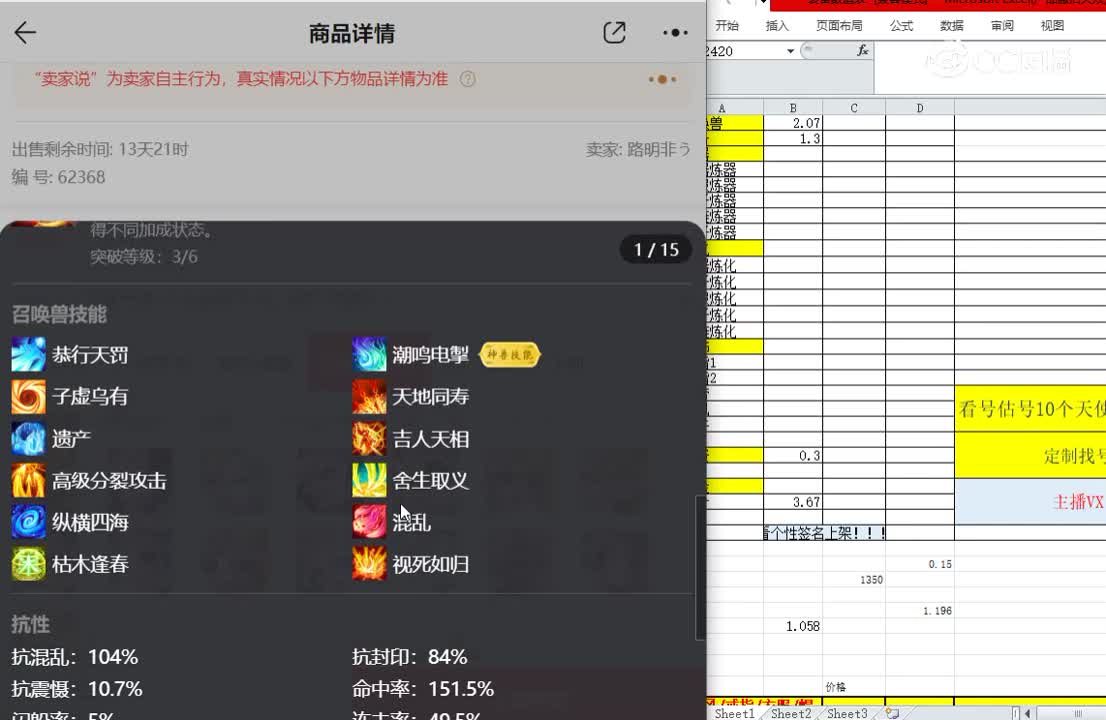The image size is (1106, 720).
Task: Switch to the 插入 ribbon tab
Action: pyautogui.click(x=779, y=26)
